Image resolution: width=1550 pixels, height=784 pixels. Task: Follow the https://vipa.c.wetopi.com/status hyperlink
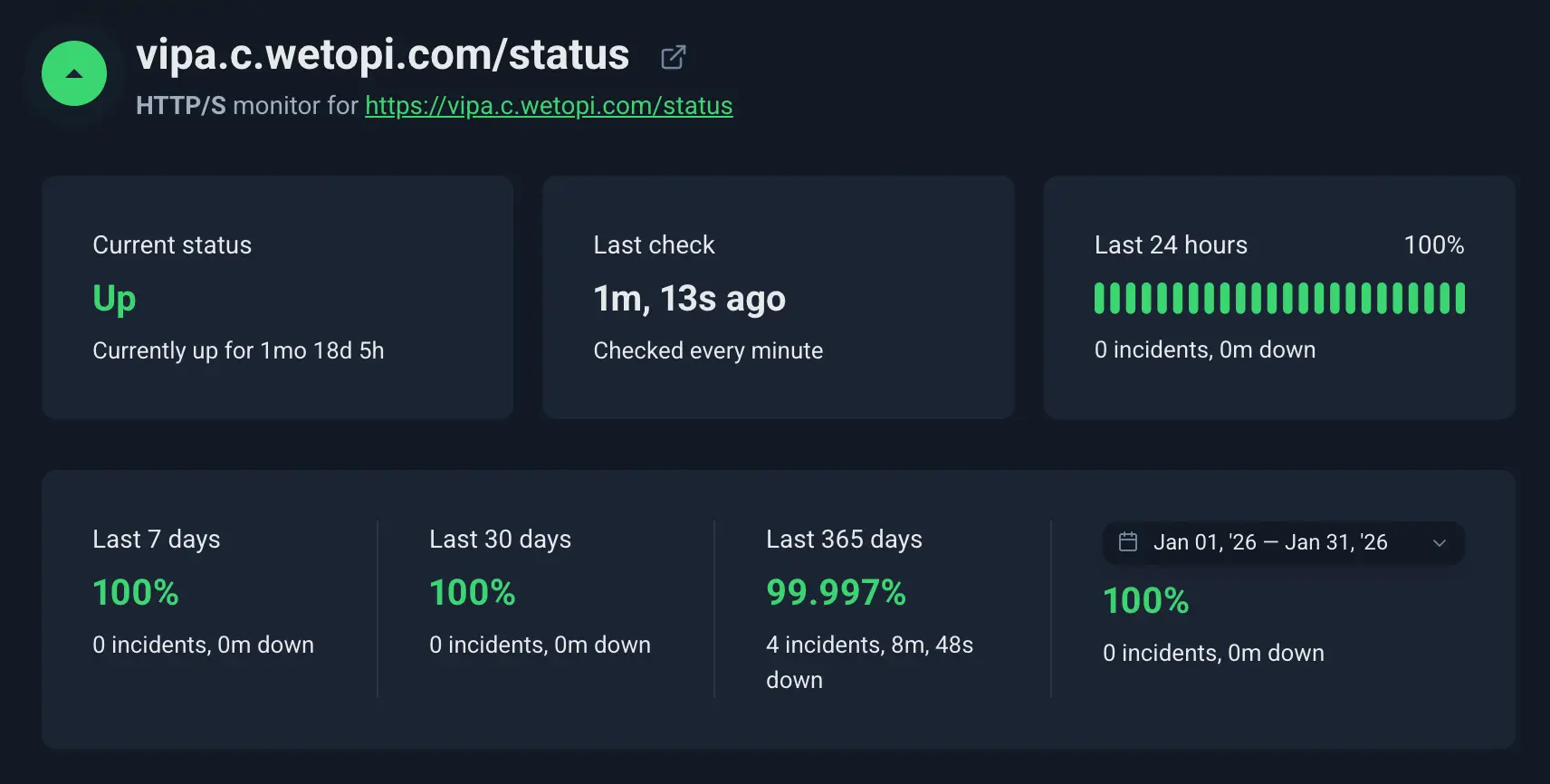[549, 106]
